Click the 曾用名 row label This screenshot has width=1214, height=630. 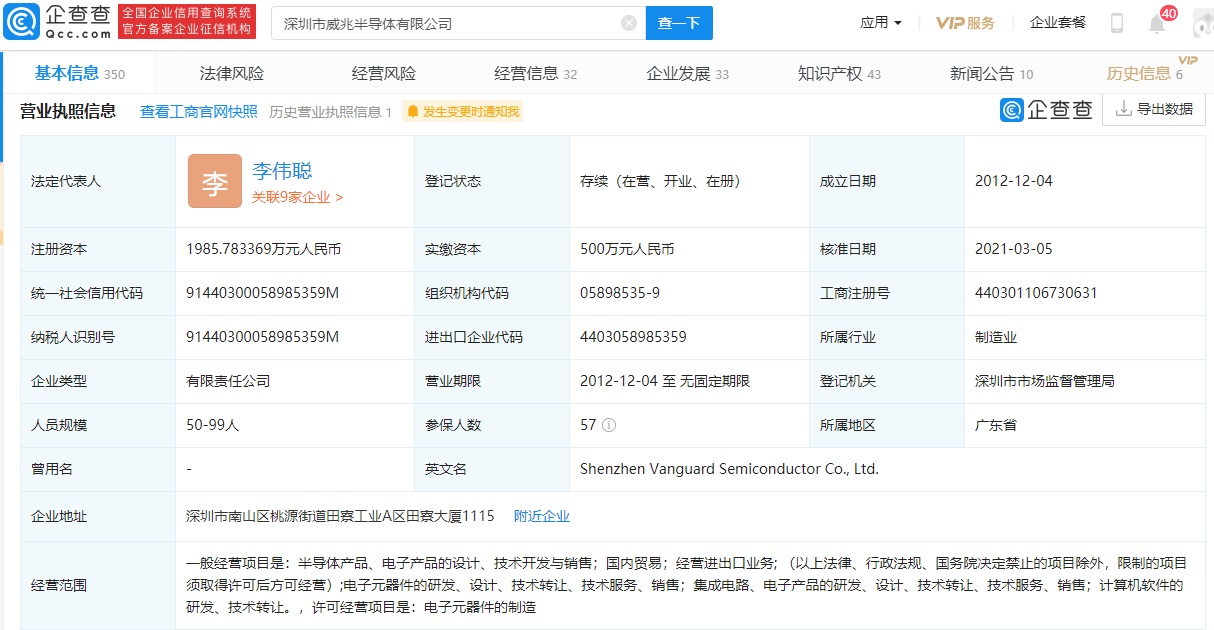coord(52,469)
